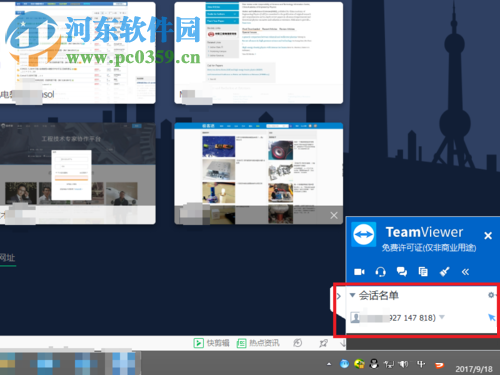
Task: Open the top-left website thumbnail ending 'sol'
Action: click(x=78, y=53)
